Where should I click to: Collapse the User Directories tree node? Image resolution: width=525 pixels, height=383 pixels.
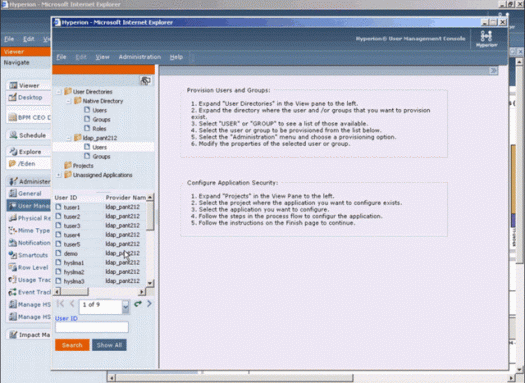pos(59,92)
